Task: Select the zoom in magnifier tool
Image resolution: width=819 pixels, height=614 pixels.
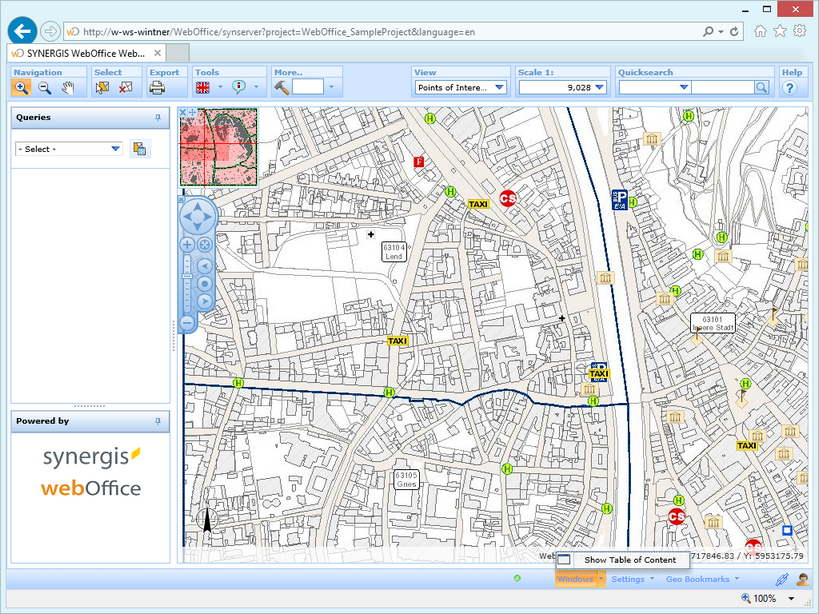Action: (21, 88)
